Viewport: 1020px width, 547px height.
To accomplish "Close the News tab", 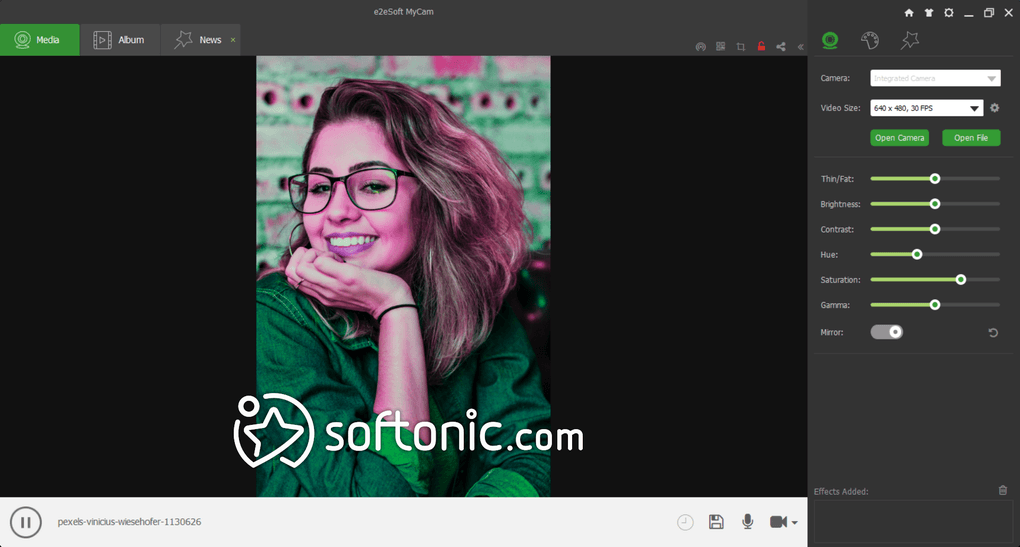I will click(x=233, y=40).
